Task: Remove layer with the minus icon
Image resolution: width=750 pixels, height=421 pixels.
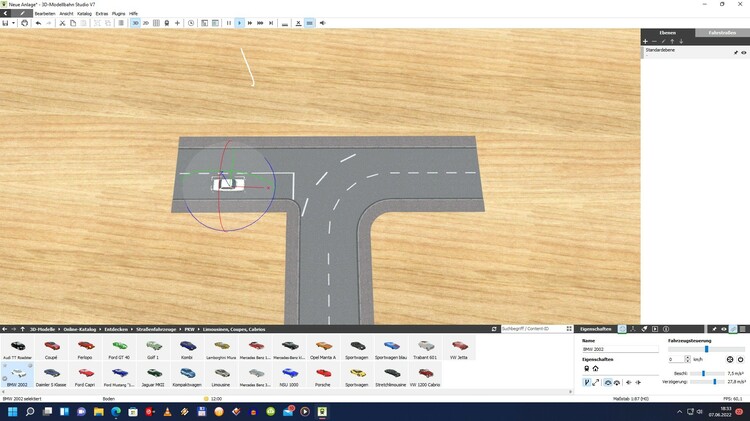Action: [654, 42]
